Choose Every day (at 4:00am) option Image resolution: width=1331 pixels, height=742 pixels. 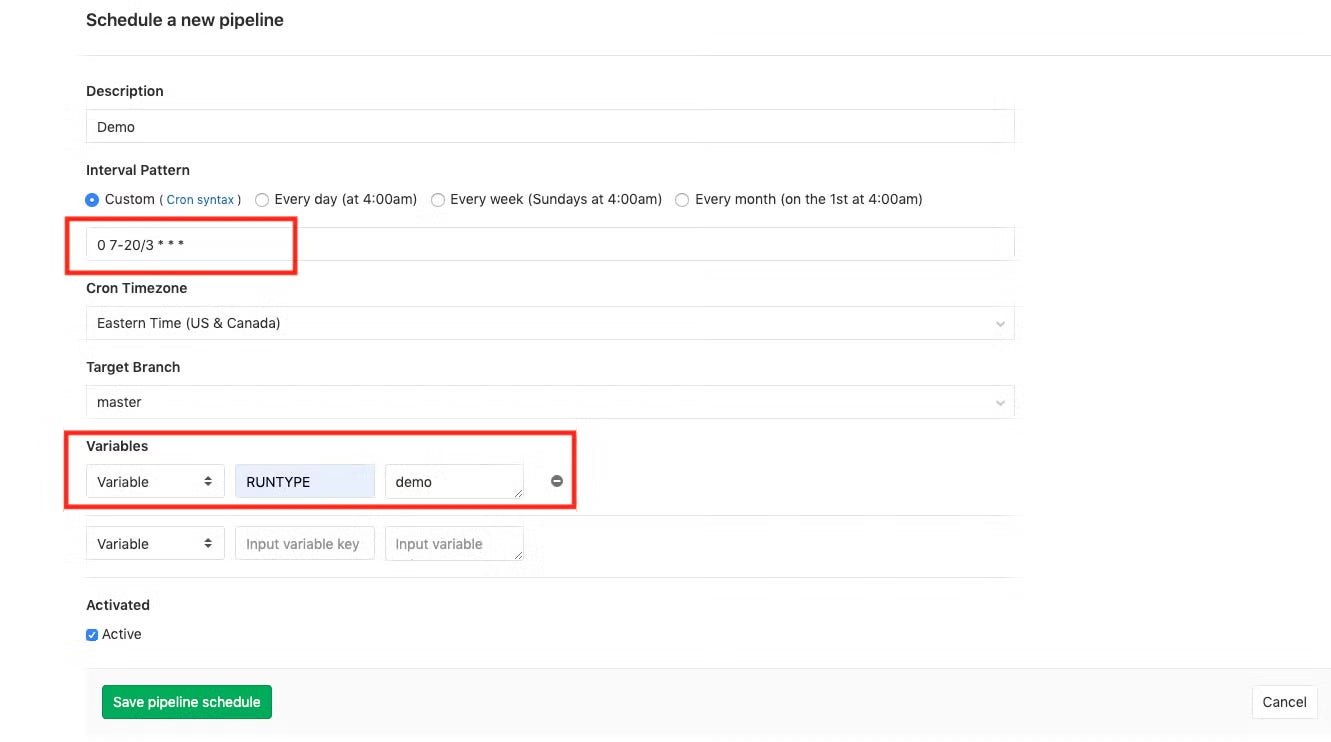coord(262,200)
